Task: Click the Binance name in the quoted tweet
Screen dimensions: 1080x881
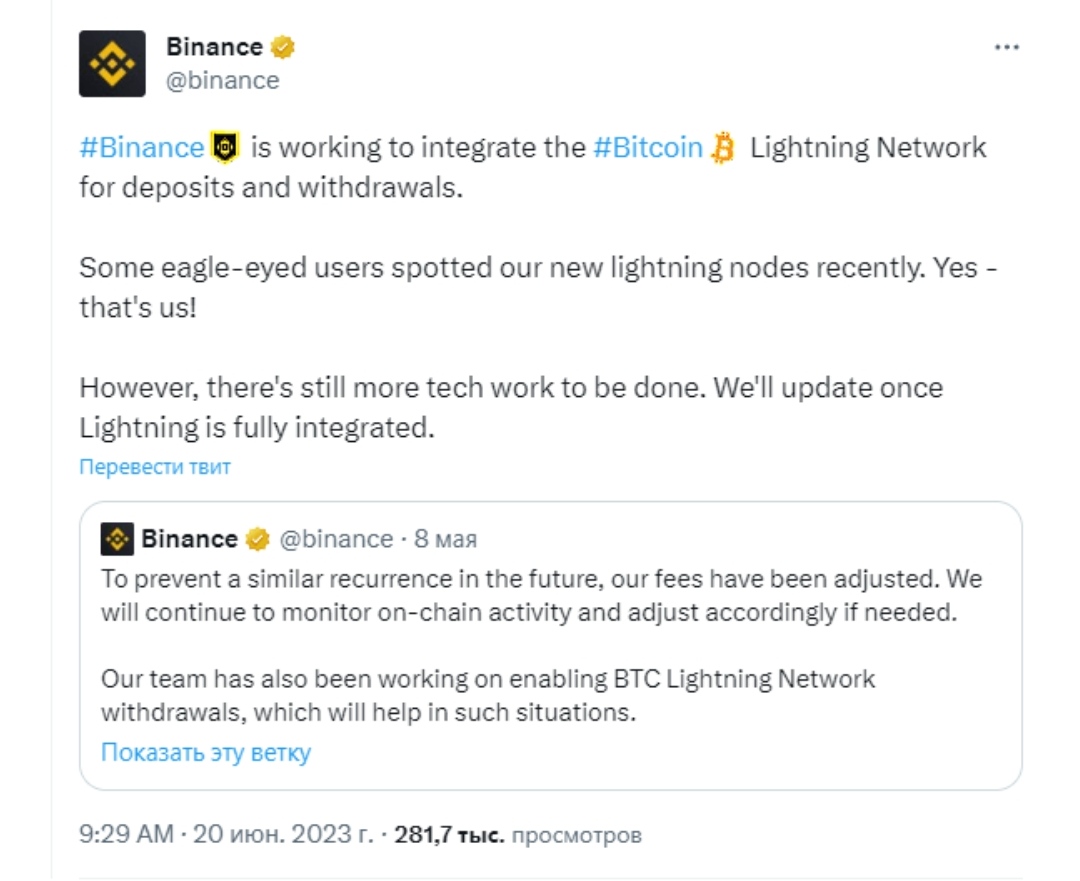Action: coord(189,539)
